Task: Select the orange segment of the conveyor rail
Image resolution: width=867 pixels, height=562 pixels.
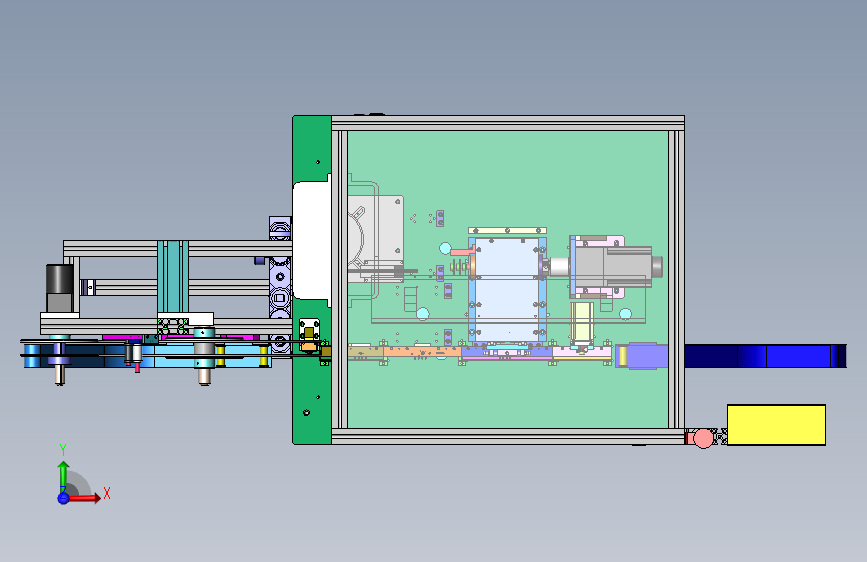Action: coord(422,351)
